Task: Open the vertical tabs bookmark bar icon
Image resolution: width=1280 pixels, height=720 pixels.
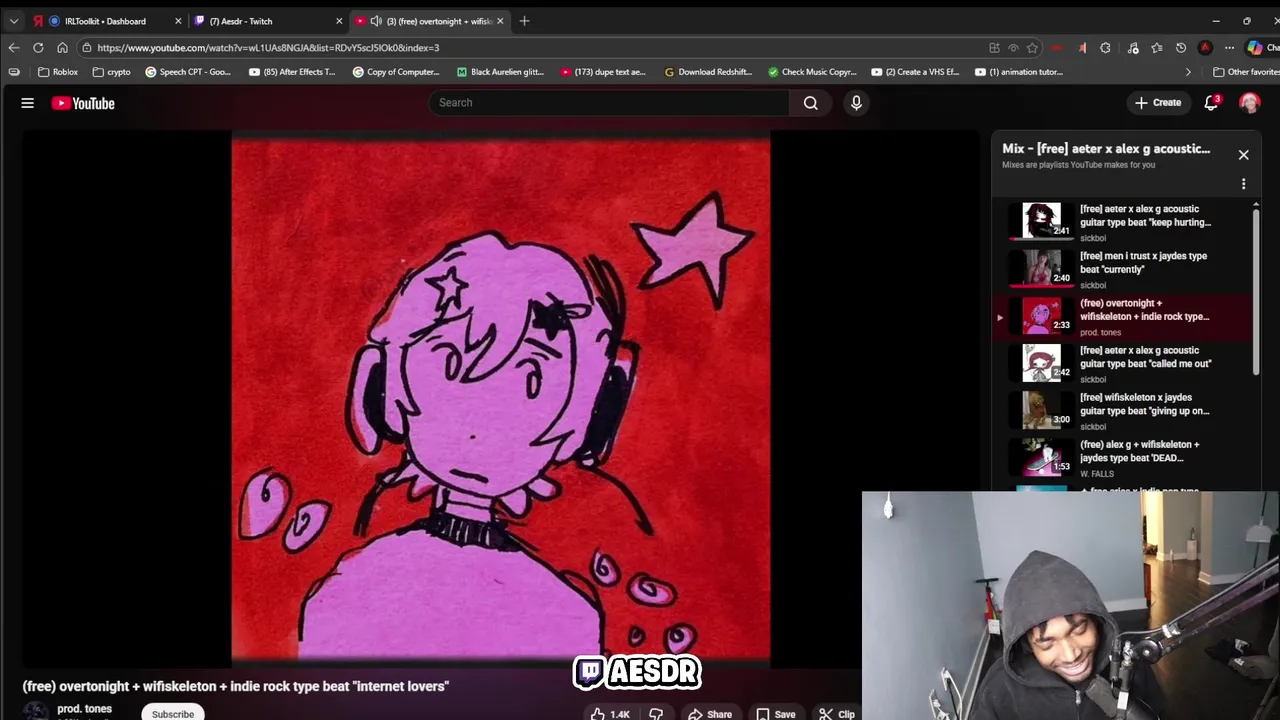Action: [x=14, y=72]
